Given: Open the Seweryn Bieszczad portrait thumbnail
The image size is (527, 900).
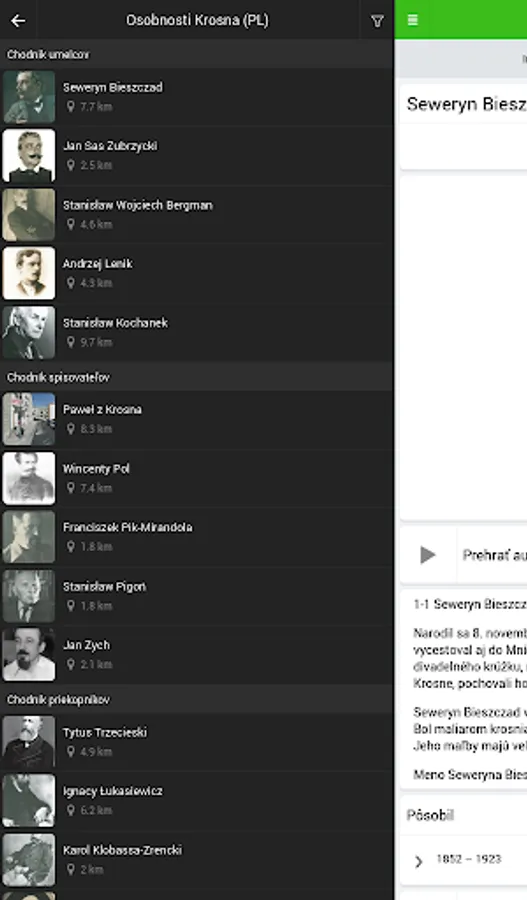Looking at the screenshot, I should [29, 97].
